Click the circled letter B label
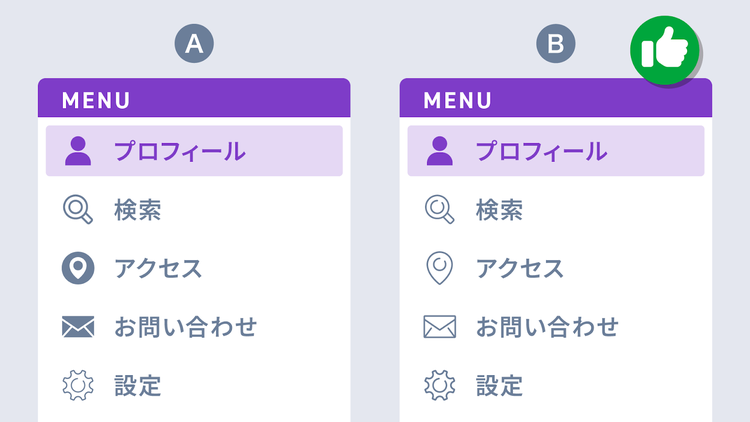 click(556, 44)
